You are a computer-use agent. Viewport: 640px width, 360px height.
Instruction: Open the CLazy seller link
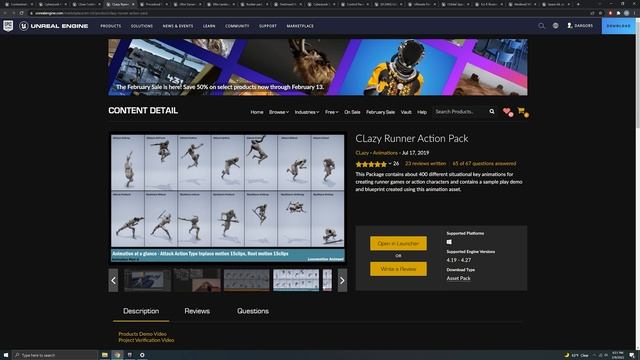[x=362, y=153]
